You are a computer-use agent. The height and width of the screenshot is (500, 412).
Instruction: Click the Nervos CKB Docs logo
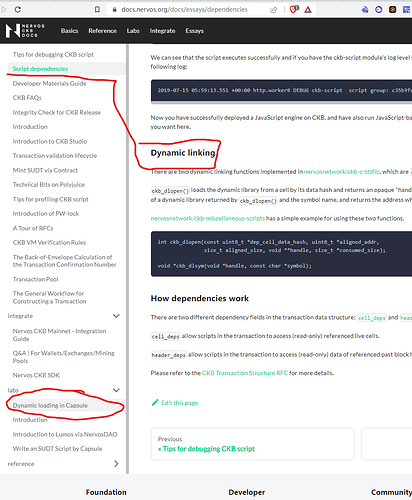tap(25, 31)
